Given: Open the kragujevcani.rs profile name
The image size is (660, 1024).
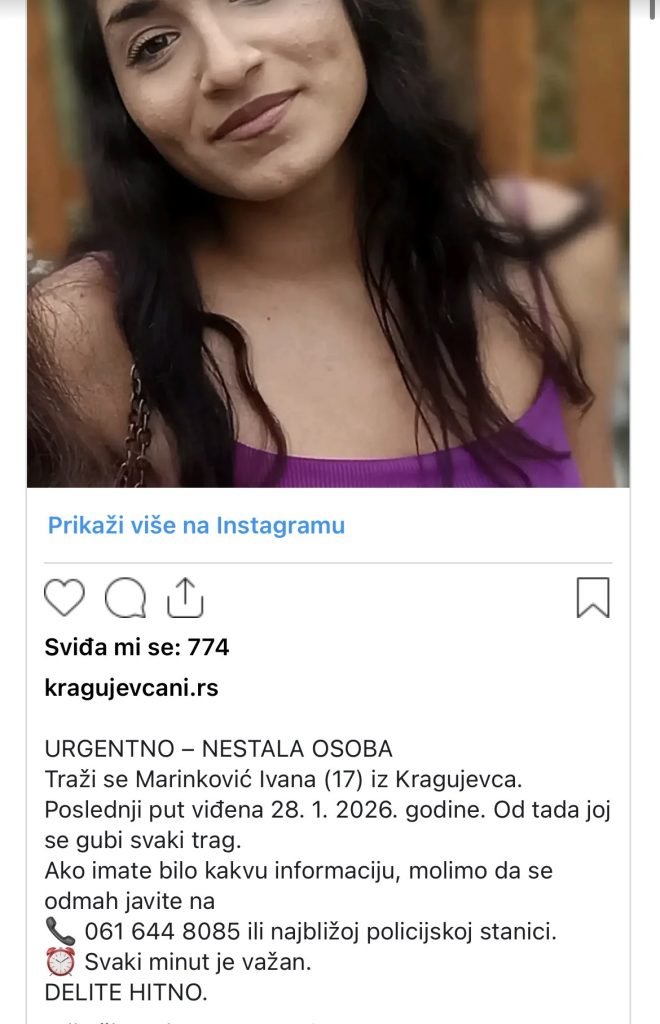Looking at the screenshot, I should tap(131, 688).
